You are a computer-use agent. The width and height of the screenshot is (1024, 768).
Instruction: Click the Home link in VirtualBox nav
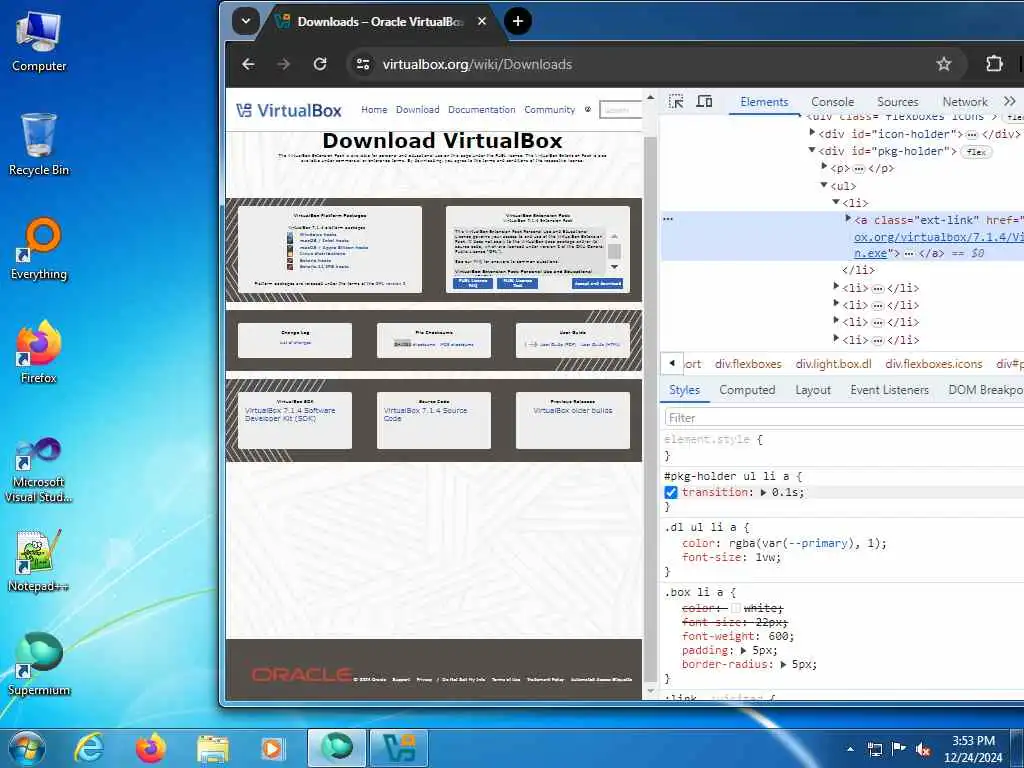tap(374, 110)
